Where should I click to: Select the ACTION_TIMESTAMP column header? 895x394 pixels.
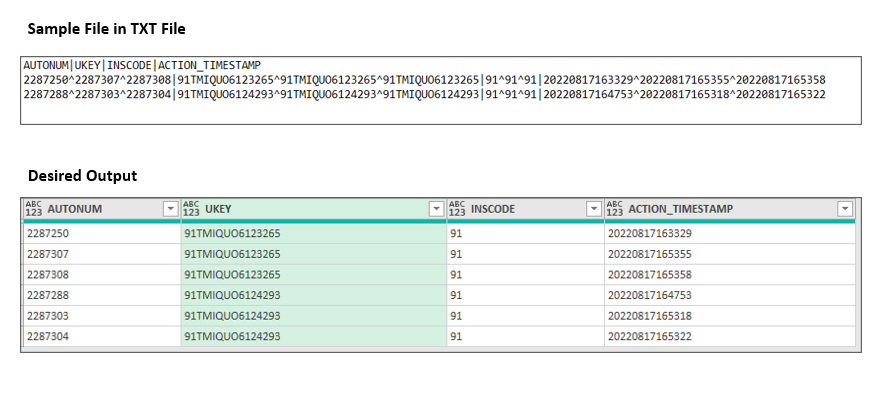730,210
